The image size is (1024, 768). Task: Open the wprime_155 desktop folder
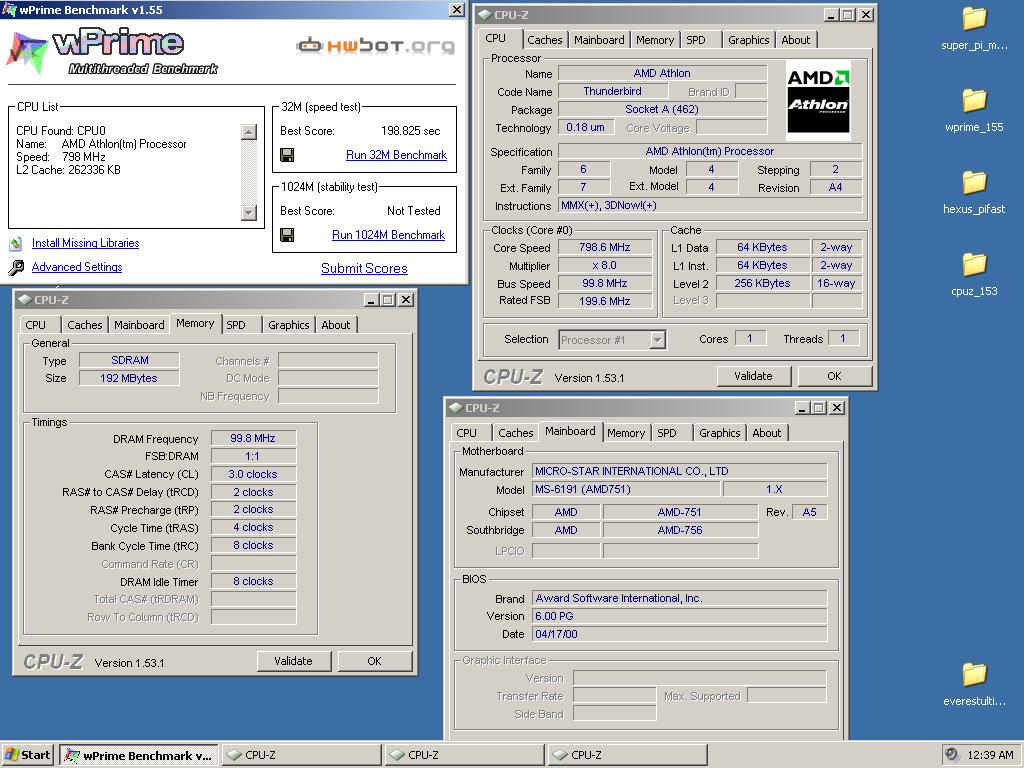974,110
